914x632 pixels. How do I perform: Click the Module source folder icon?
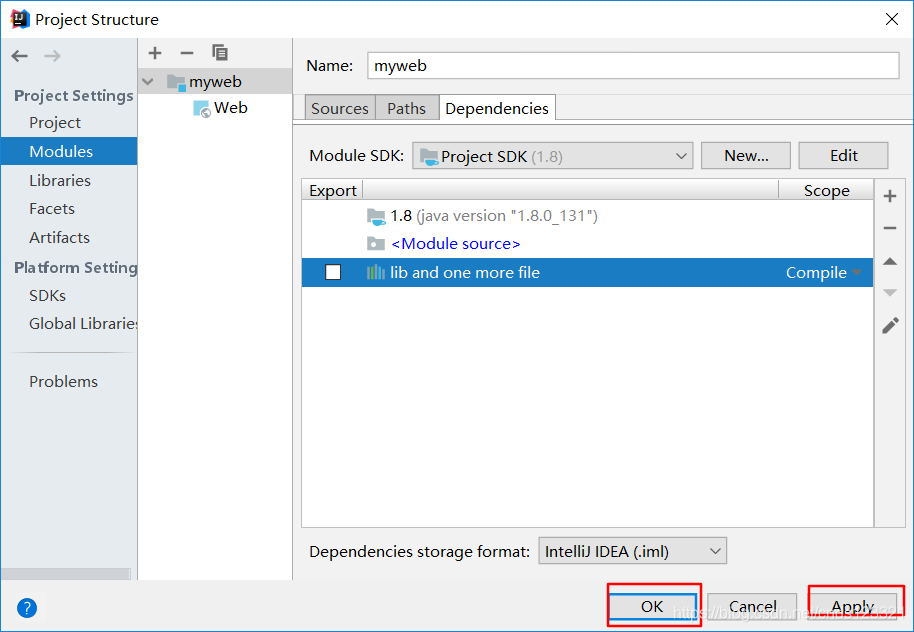point(376,244)
